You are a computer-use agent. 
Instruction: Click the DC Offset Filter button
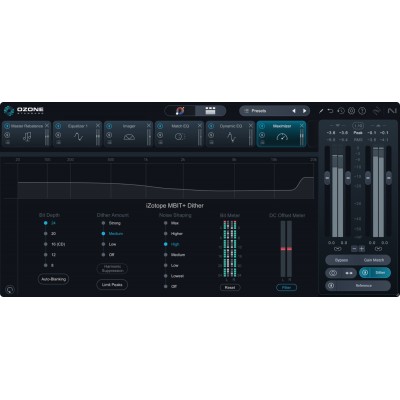pos(286,287)
